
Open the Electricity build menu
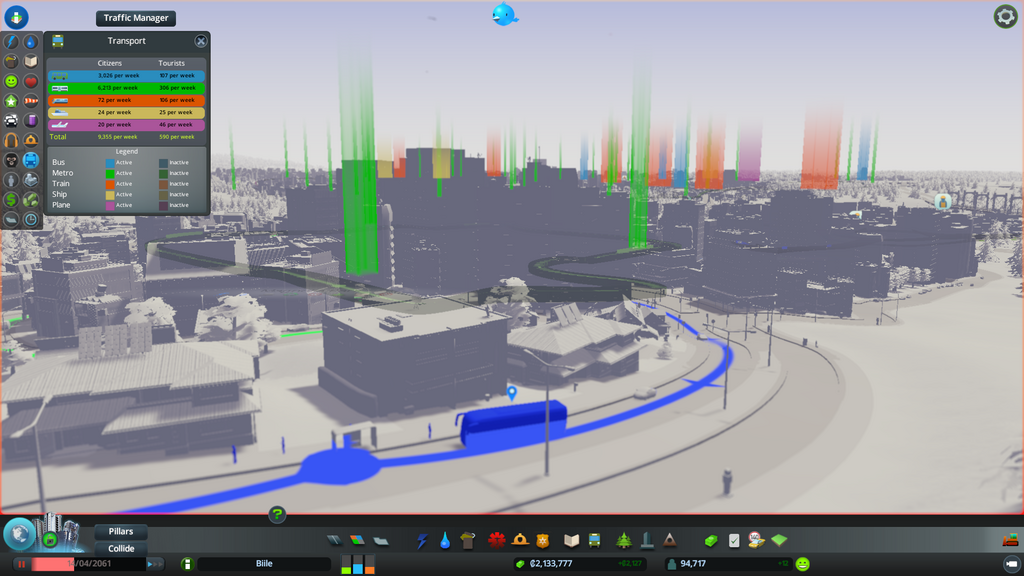[x=422, y=541]
